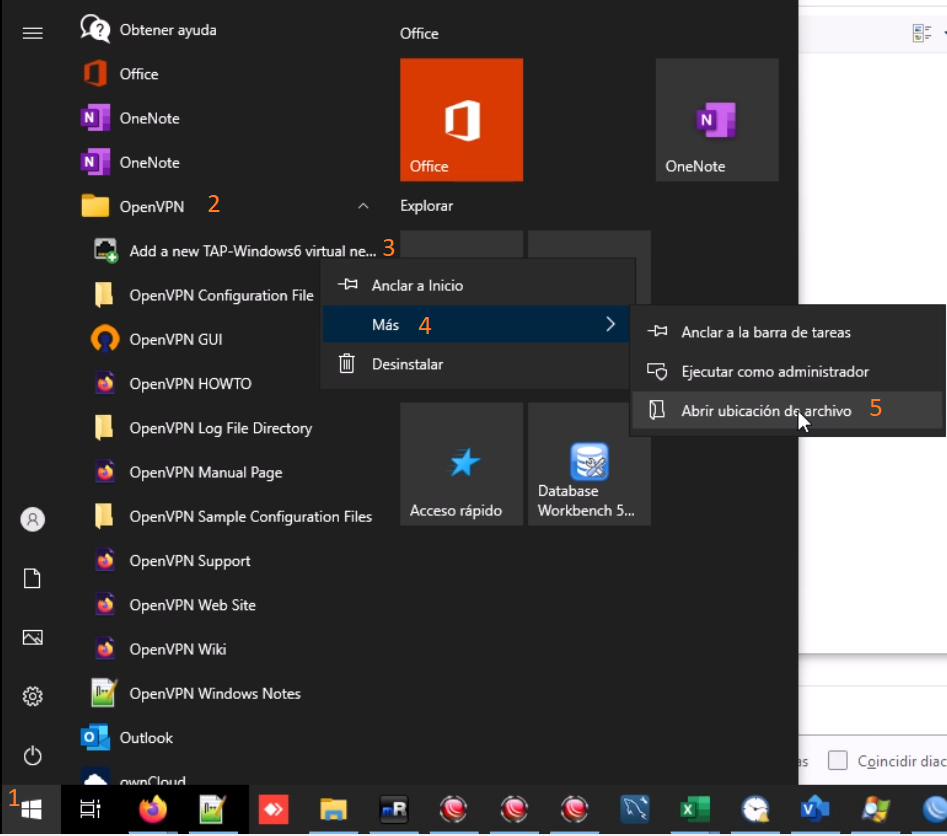This screenshot has width=947, height=836.
Task: Launch OpenVPN GUI
Action: pyautogui.click(x=157, y=339)
